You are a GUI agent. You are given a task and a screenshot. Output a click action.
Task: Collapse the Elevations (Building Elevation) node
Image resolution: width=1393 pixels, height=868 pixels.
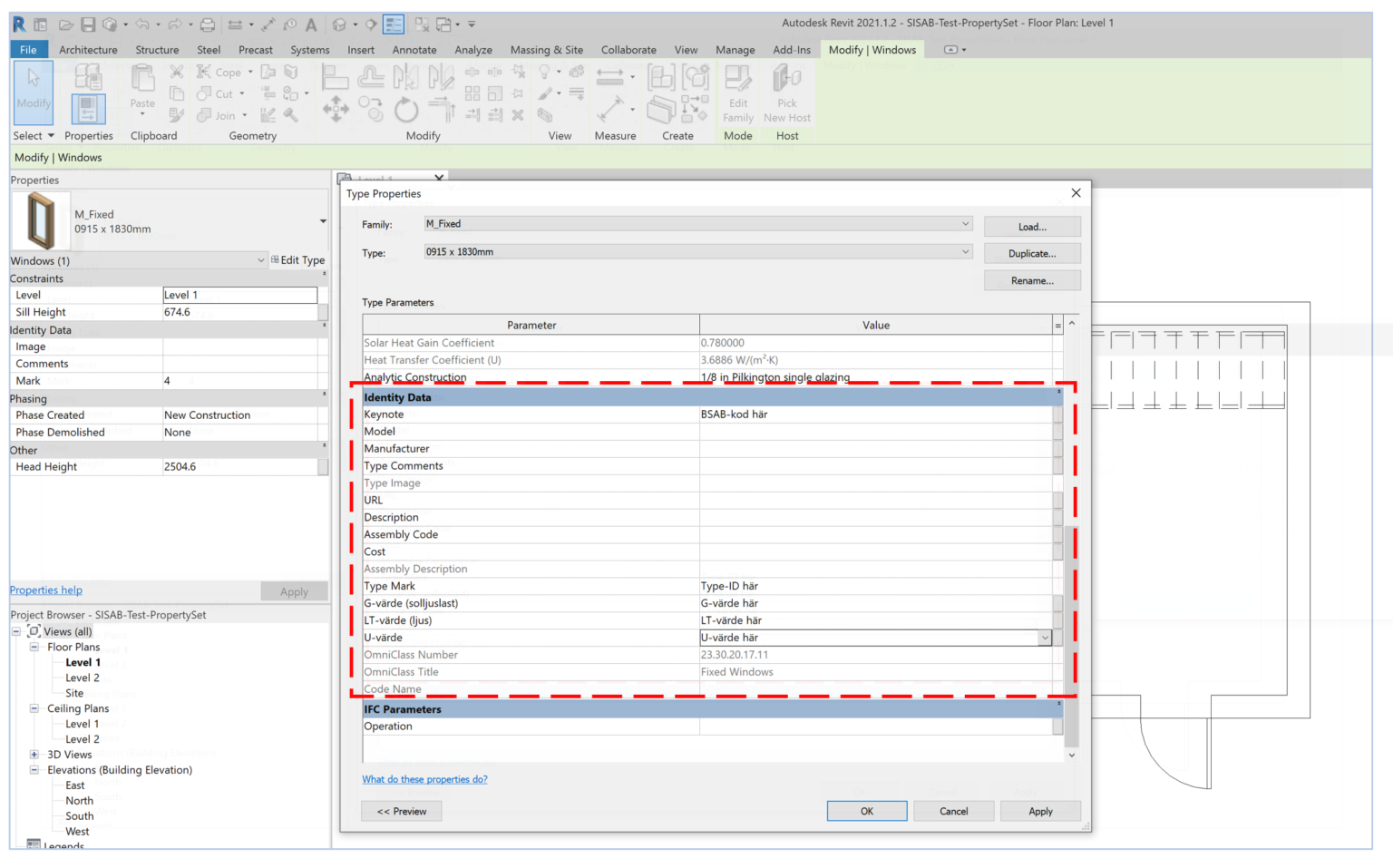(x=34, y=770)
